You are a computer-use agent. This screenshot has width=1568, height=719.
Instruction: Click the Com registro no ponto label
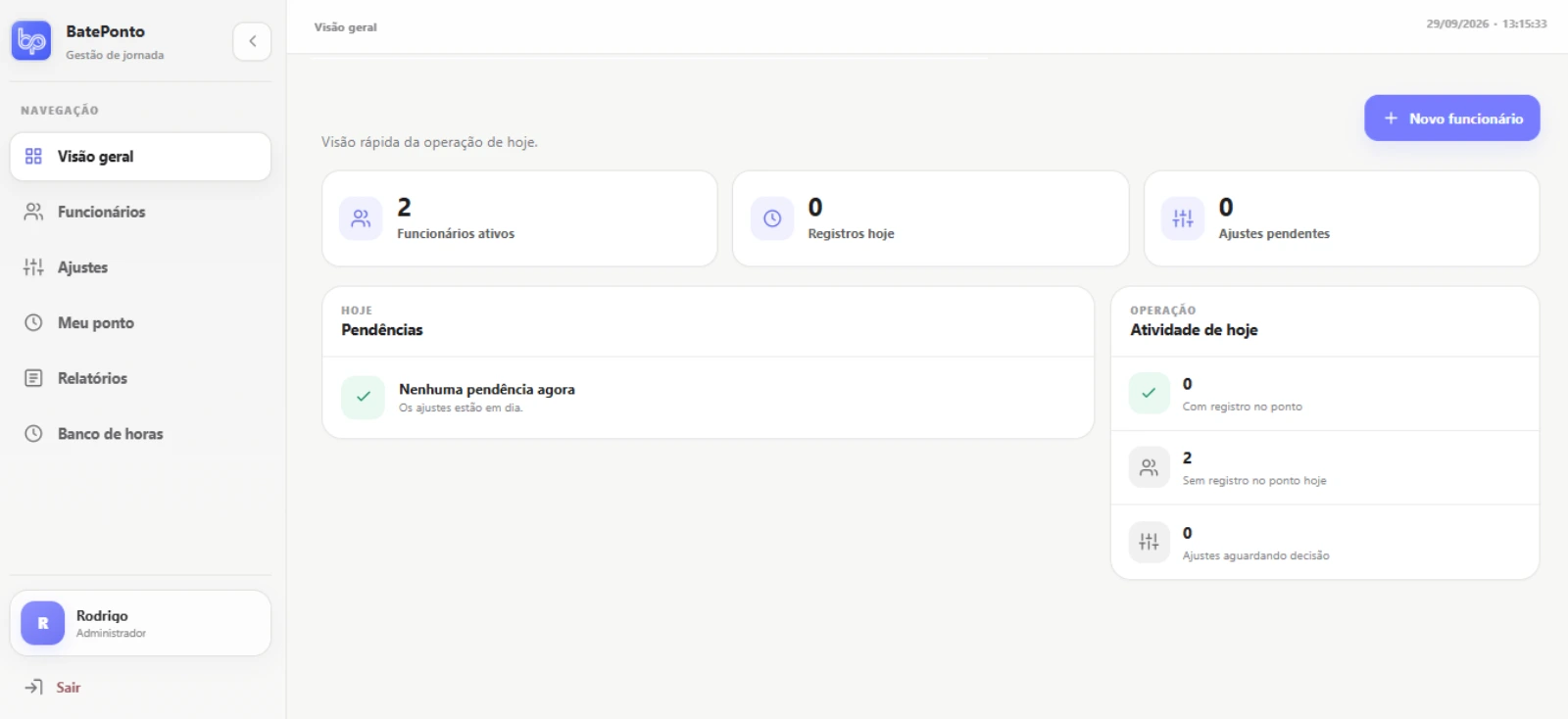(x=1242, y=407)
